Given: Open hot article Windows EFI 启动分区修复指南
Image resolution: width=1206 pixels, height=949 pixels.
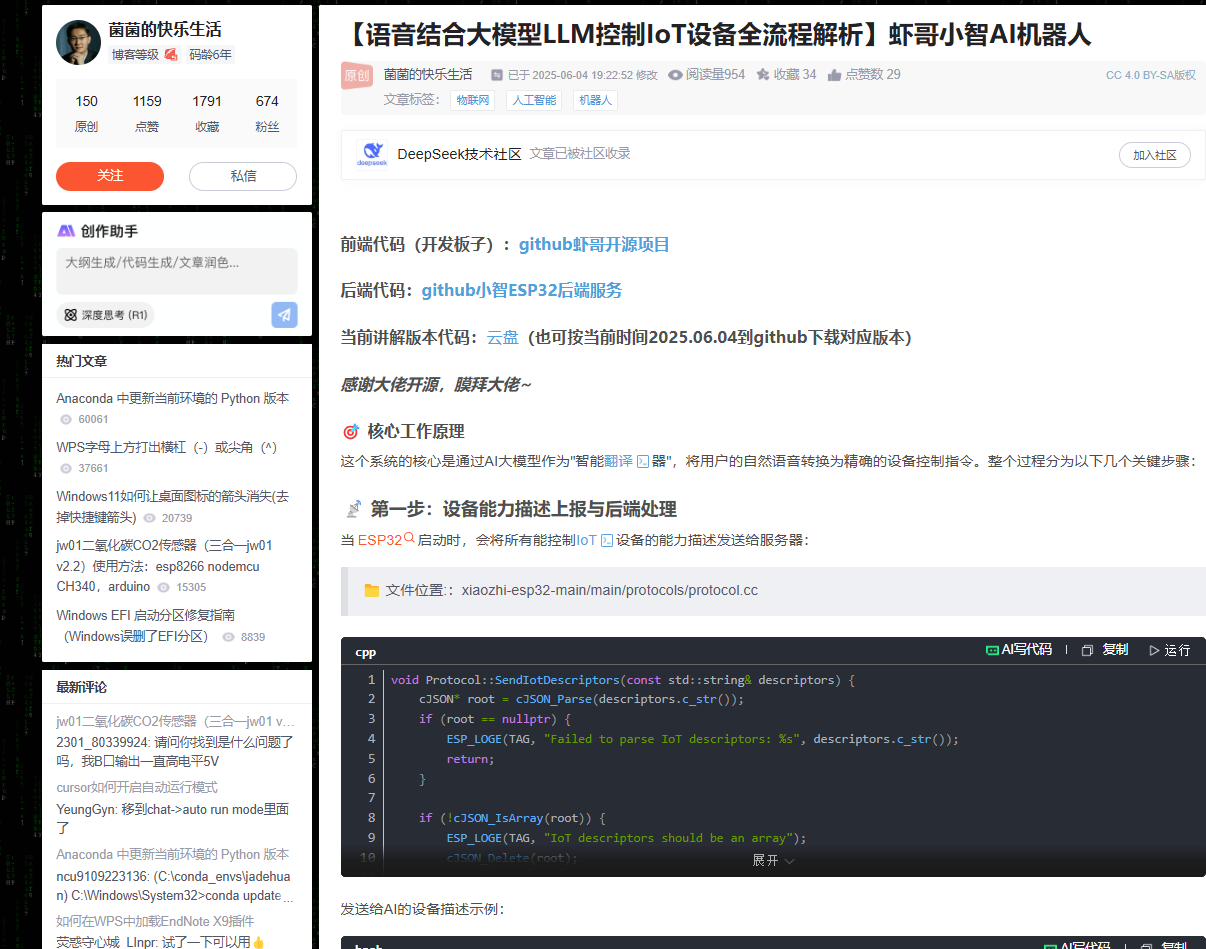Looking at the screenshot, I should pos(146,626).
